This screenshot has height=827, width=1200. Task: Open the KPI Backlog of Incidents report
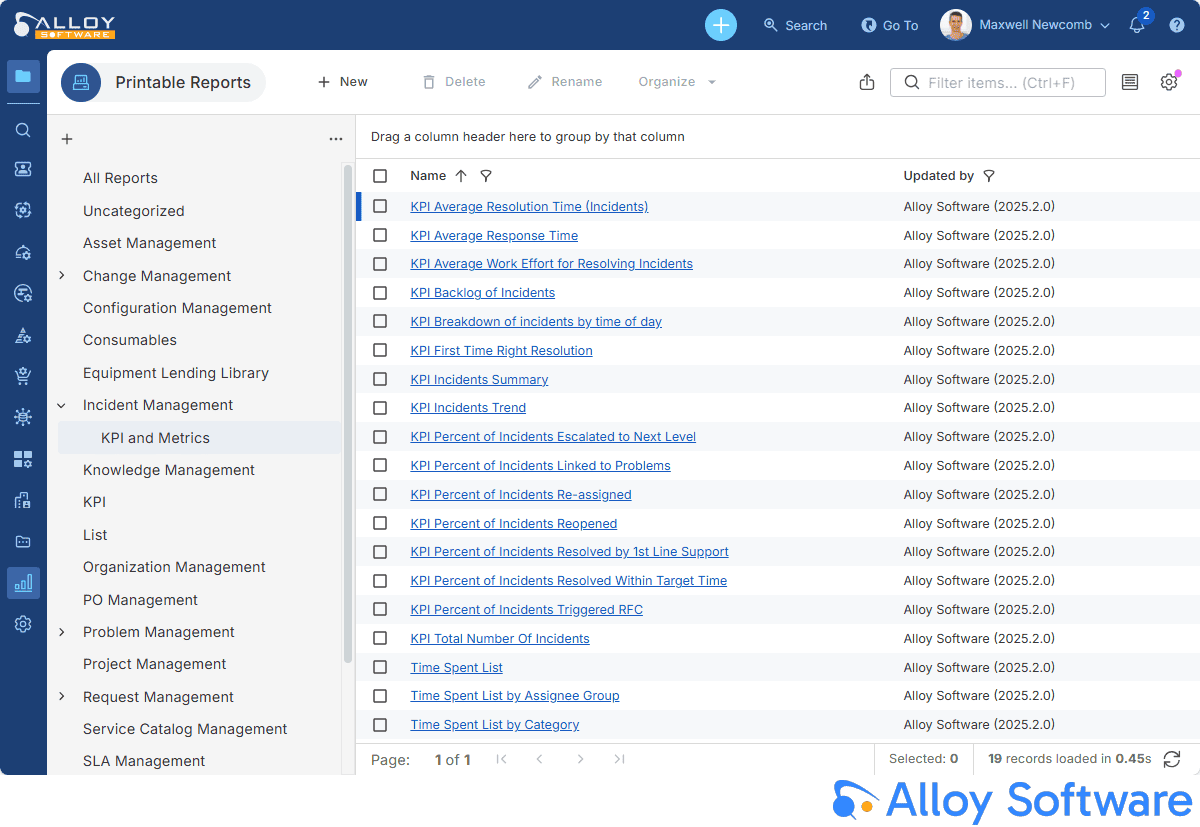pos(482,293)
